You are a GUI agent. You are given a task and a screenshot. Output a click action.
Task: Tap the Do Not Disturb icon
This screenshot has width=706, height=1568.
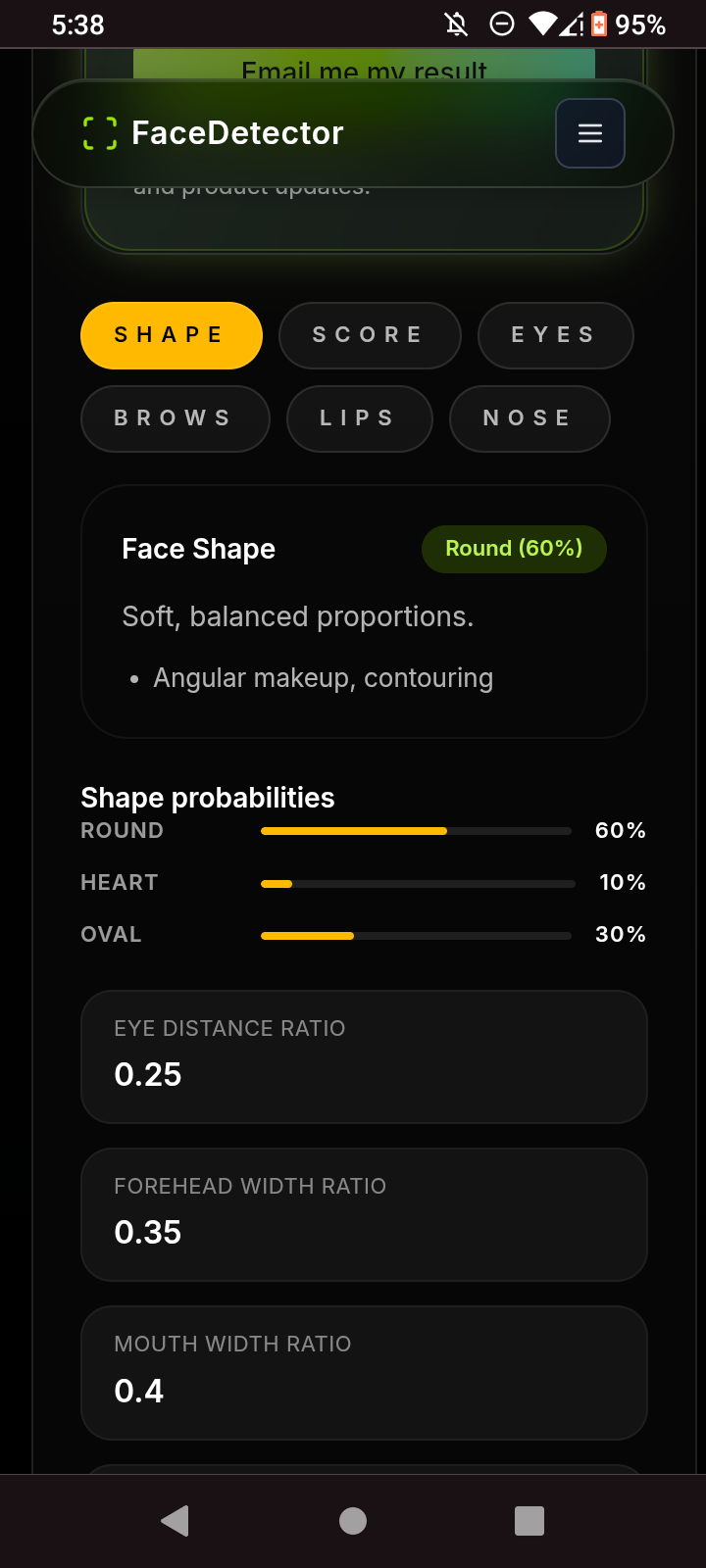(x=502, y=24)
